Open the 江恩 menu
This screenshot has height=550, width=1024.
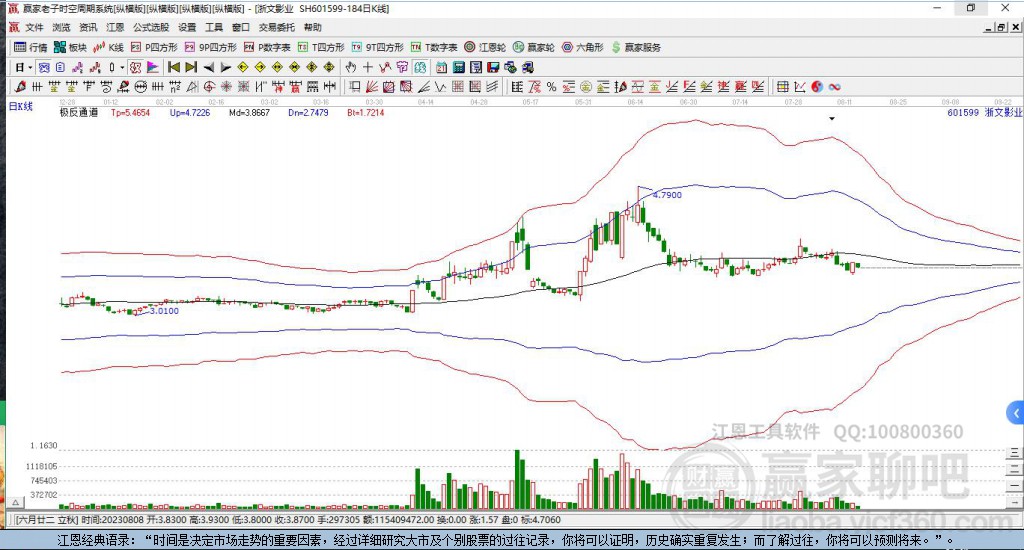tap(115, 27)
